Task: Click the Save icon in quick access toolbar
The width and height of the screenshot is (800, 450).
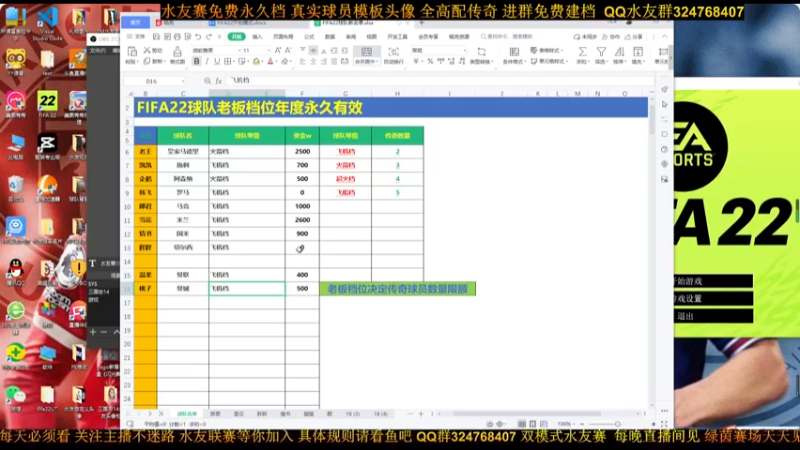Action: point(156,37)
